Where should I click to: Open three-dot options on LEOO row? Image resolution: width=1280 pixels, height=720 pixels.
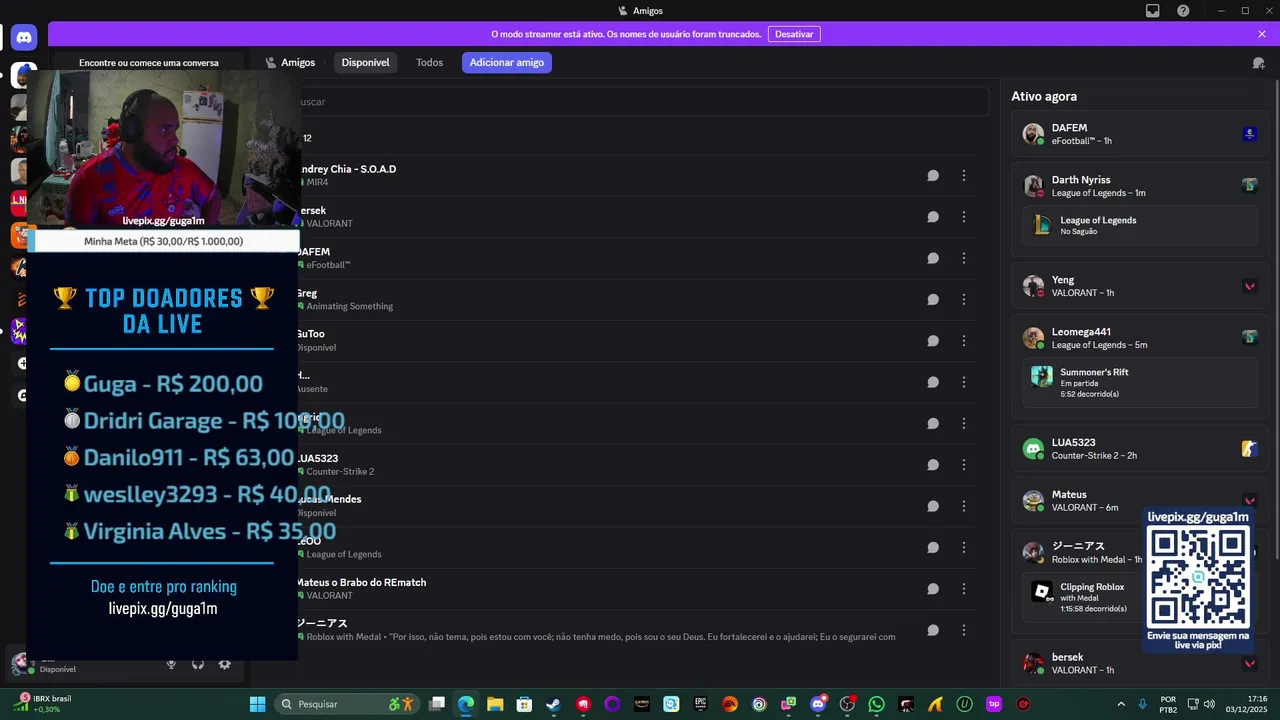(x=964, y=548)
